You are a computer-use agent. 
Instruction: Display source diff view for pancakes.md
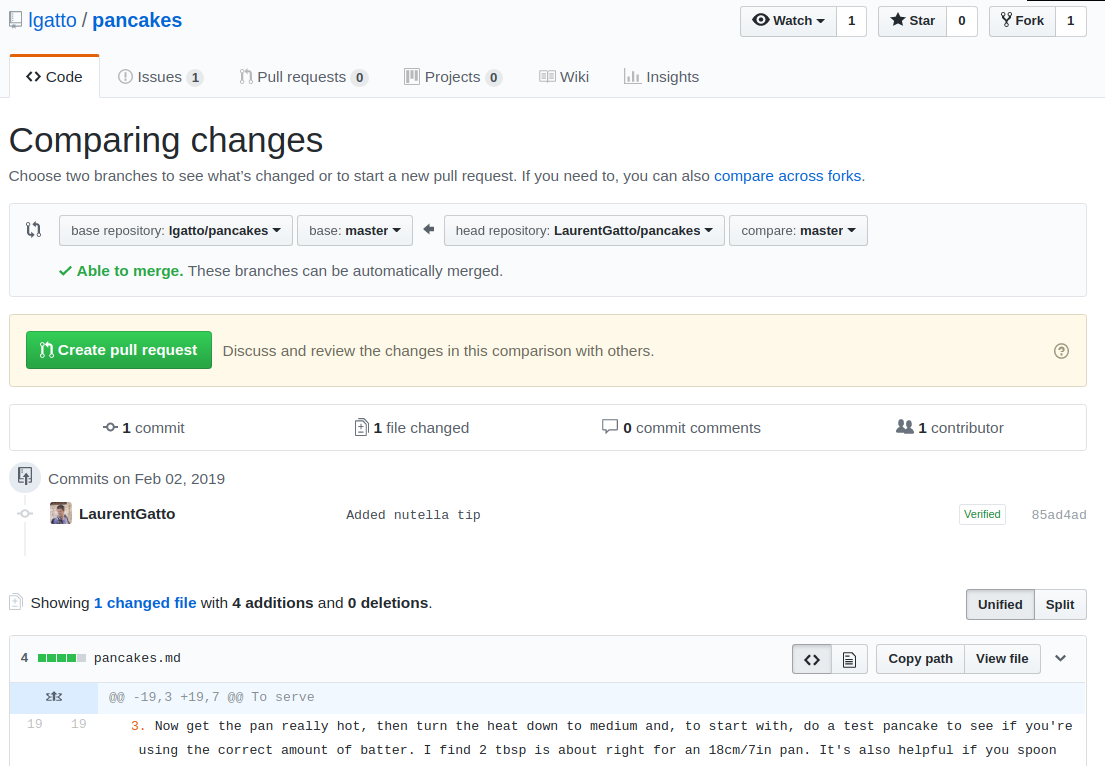click(811, 658)
